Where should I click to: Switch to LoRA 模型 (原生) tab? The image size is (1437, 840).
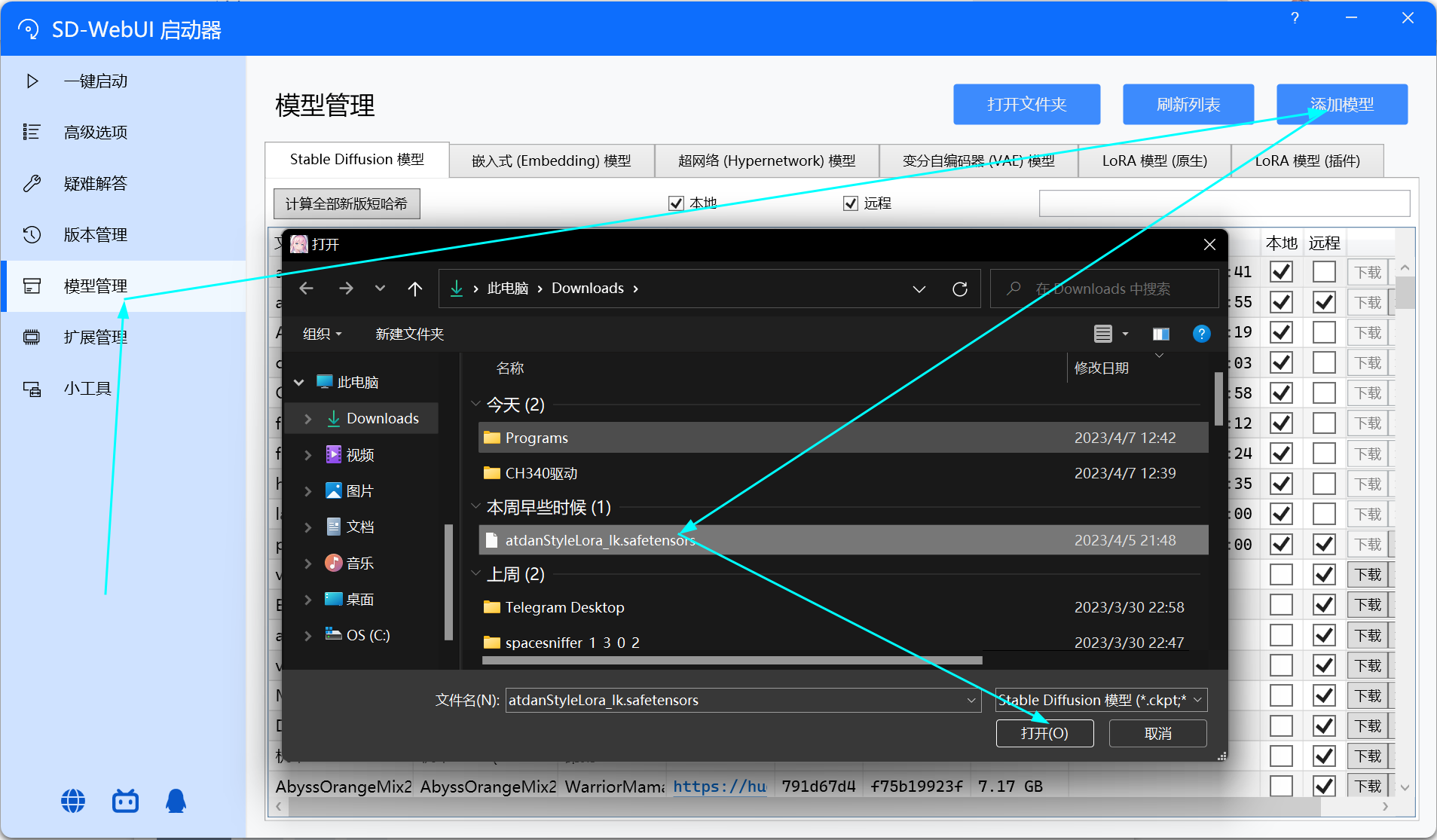[1154, 160]
